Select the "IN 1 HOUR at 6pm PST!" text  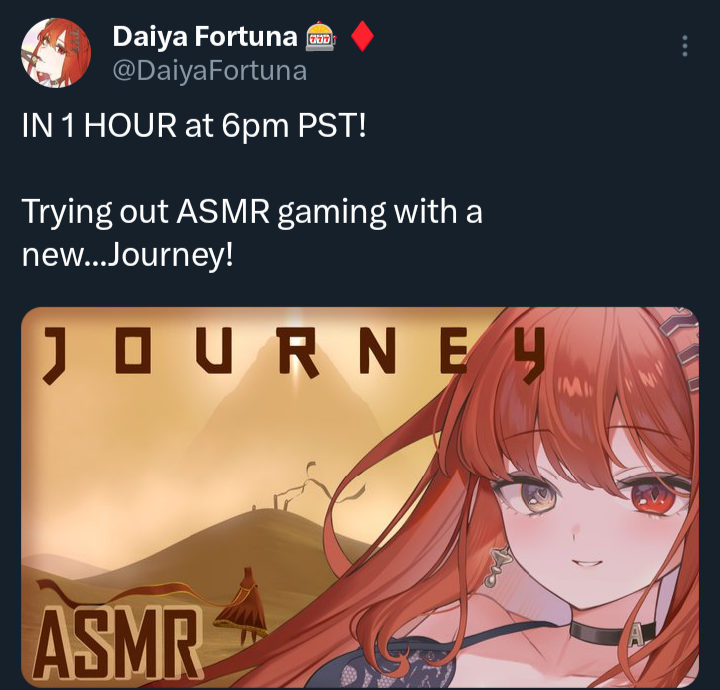pyautogui.click(x=194, y=125)
